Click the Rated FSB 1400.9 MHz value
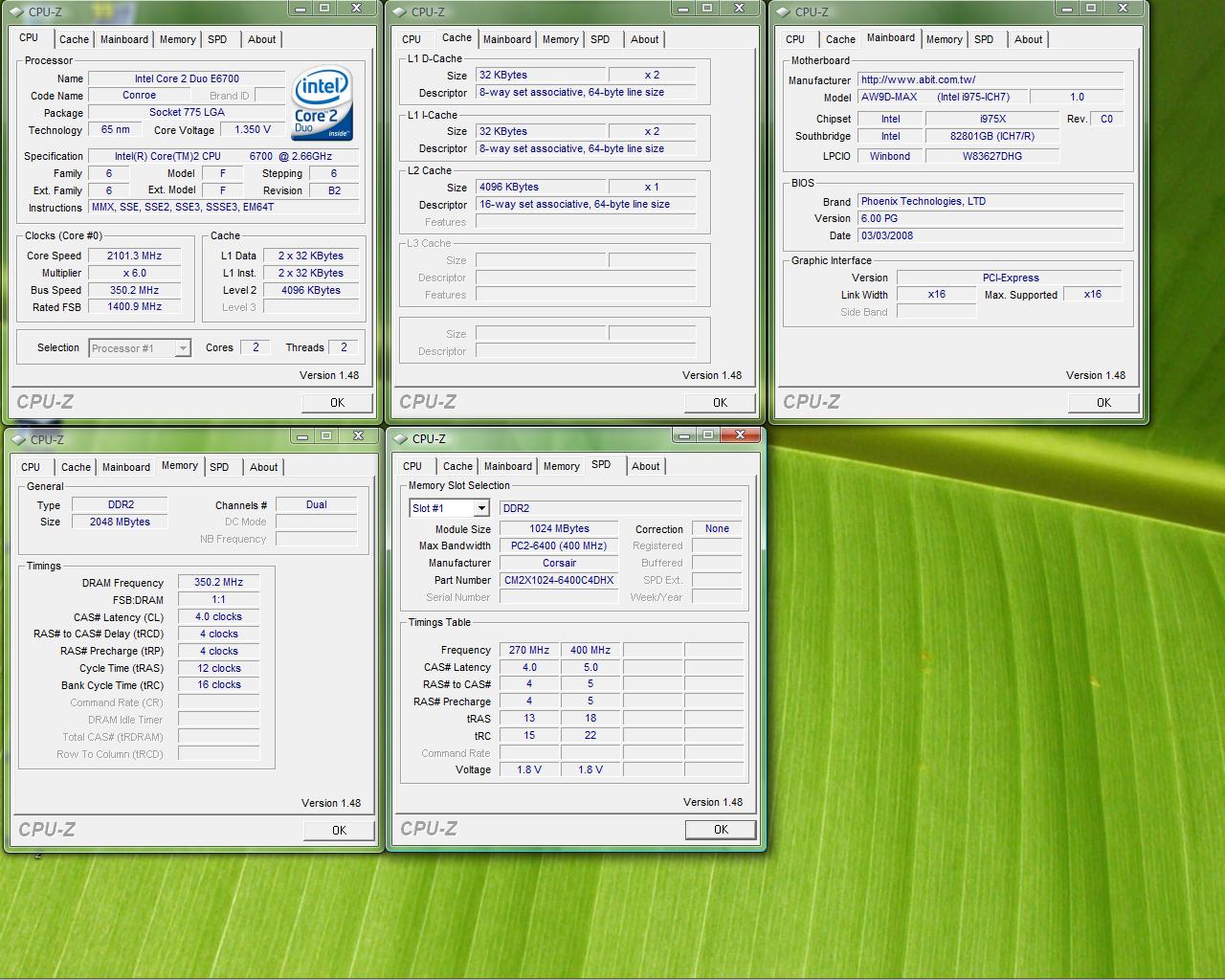The image size is (1225, 980). pos(134,307)
